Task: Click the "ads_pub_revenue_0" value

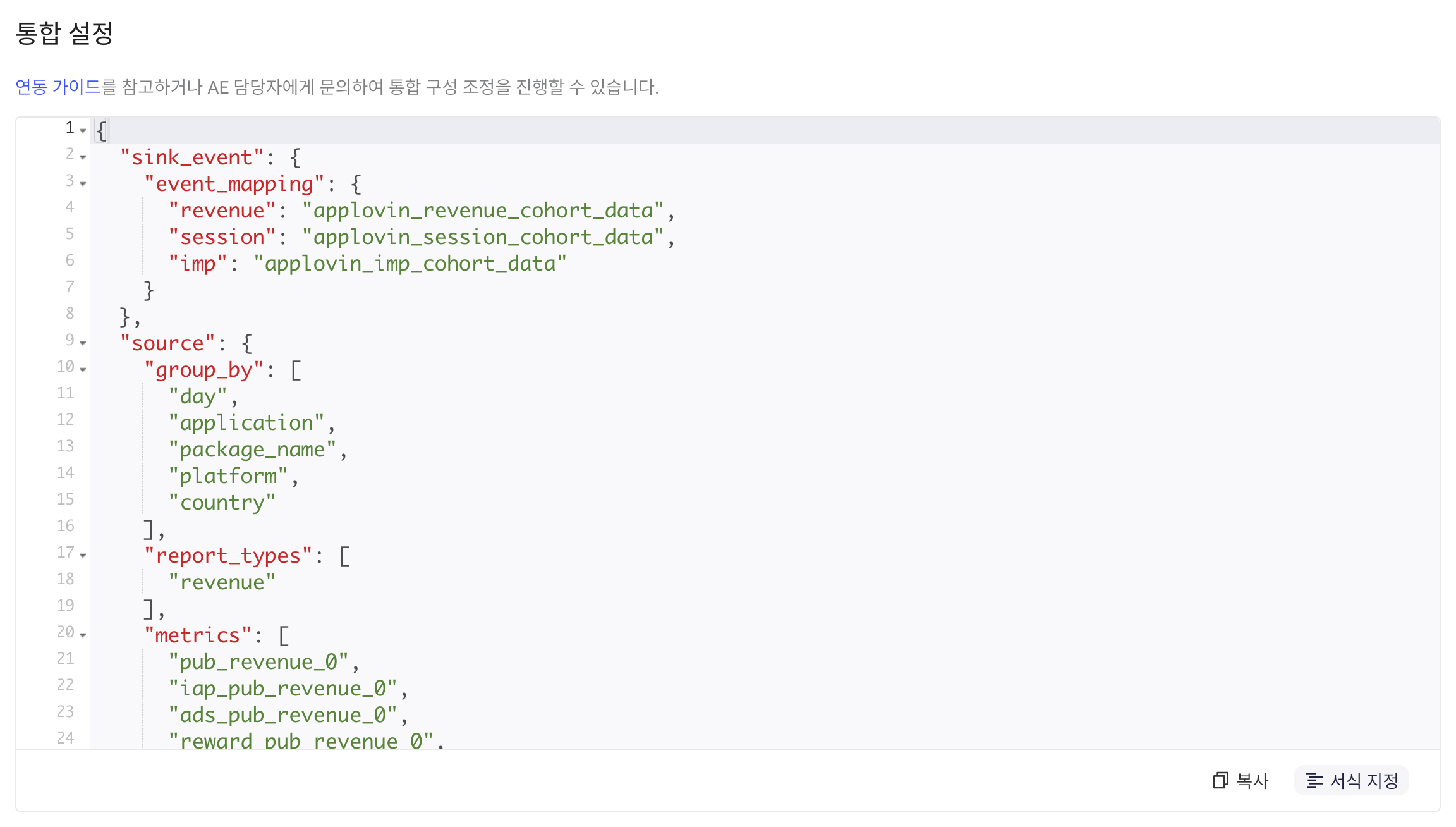Action: (x=282, y=714)
